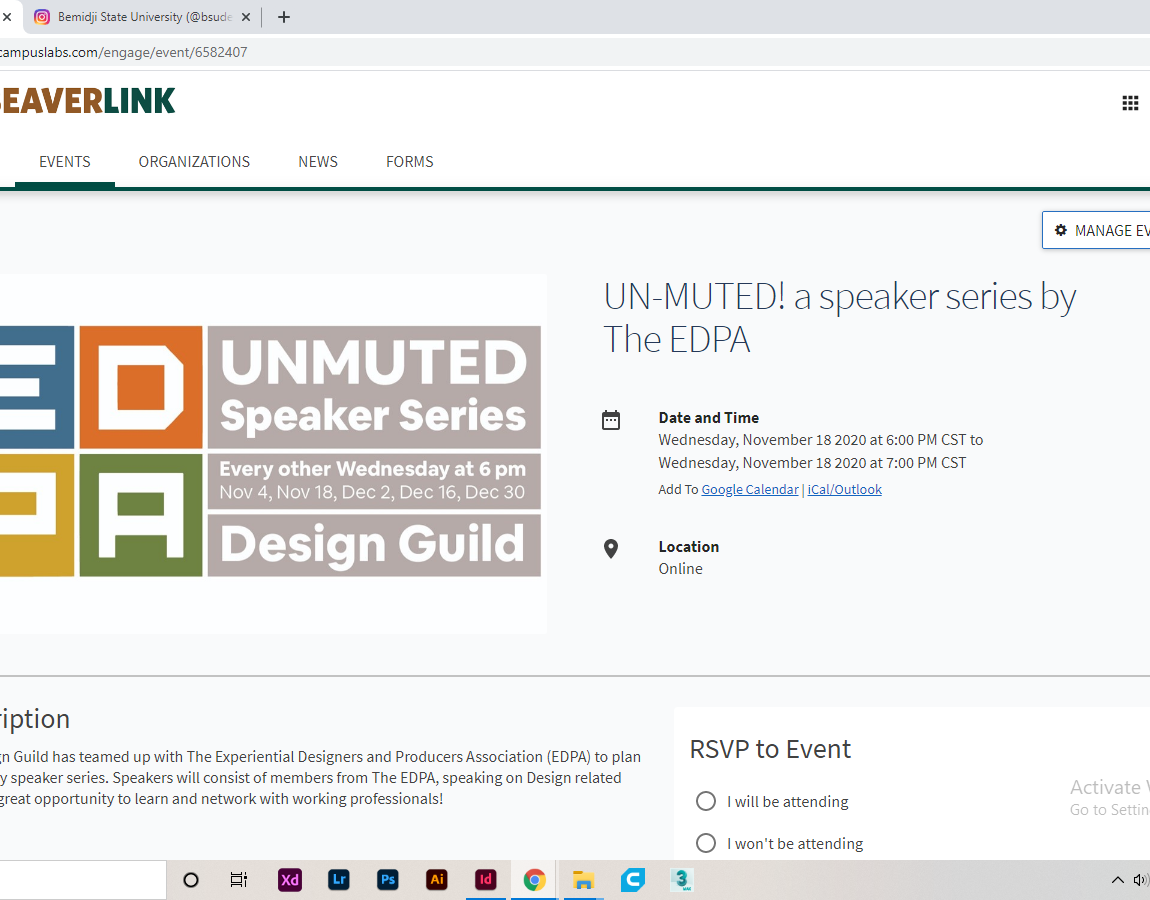The width and height of the screenshot is (1150, 900).
Task: Open File Explorer from the taskbar
Action: pyautogui.click(x=584, y=879)
